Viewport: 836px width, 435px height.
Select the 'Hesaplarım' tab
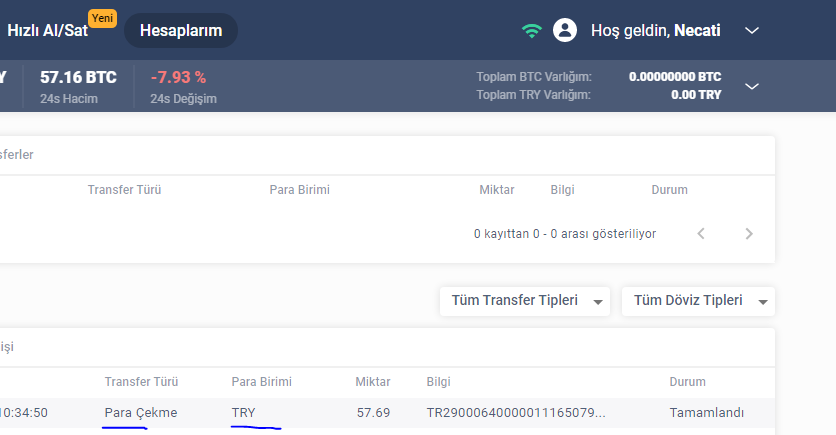pyautogui.click(x=181, y=31)
